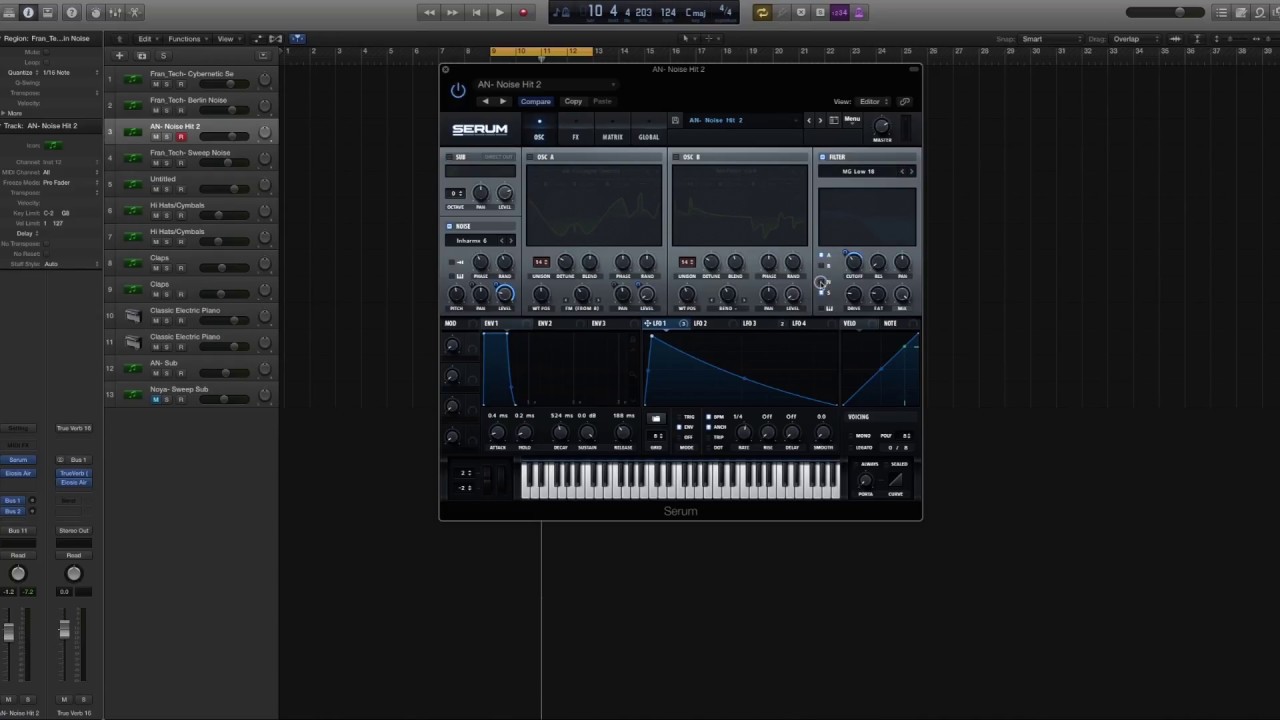Viewport: 1280px width, 720px height.
Task: Toggle the purple Count-in 1234 button
Action: pyautogui.click(x=840, y=12)
